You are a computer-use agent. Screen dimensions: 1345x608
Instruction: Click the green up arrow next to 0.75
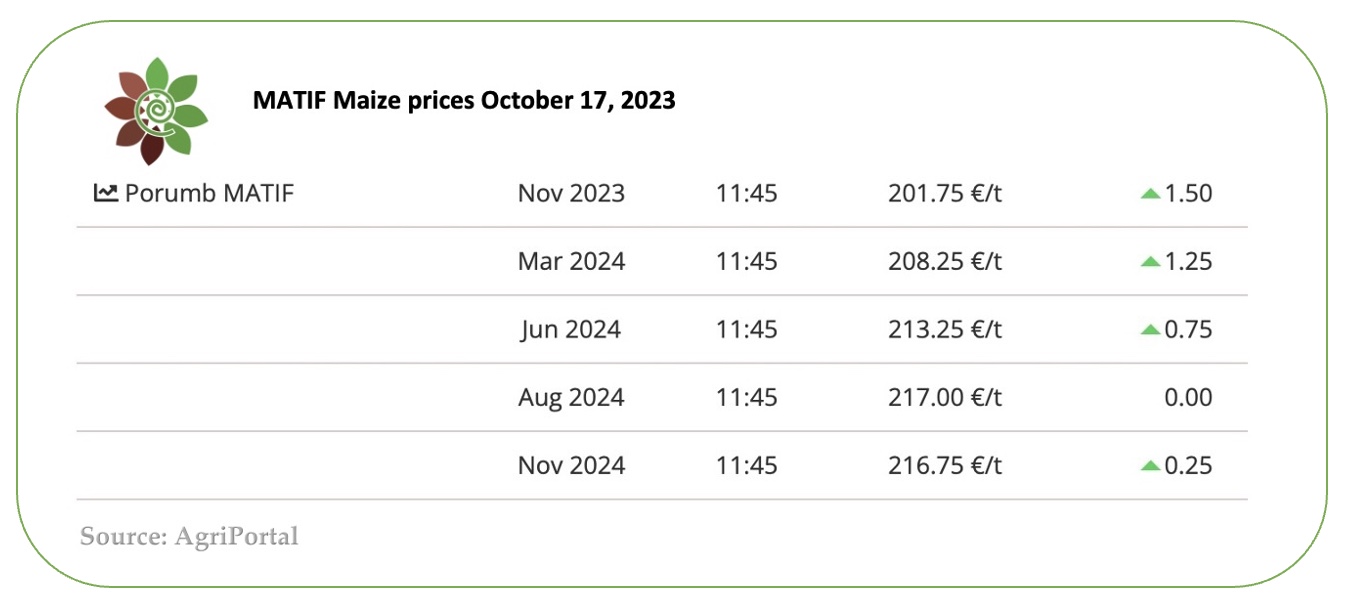(1150, 329)
